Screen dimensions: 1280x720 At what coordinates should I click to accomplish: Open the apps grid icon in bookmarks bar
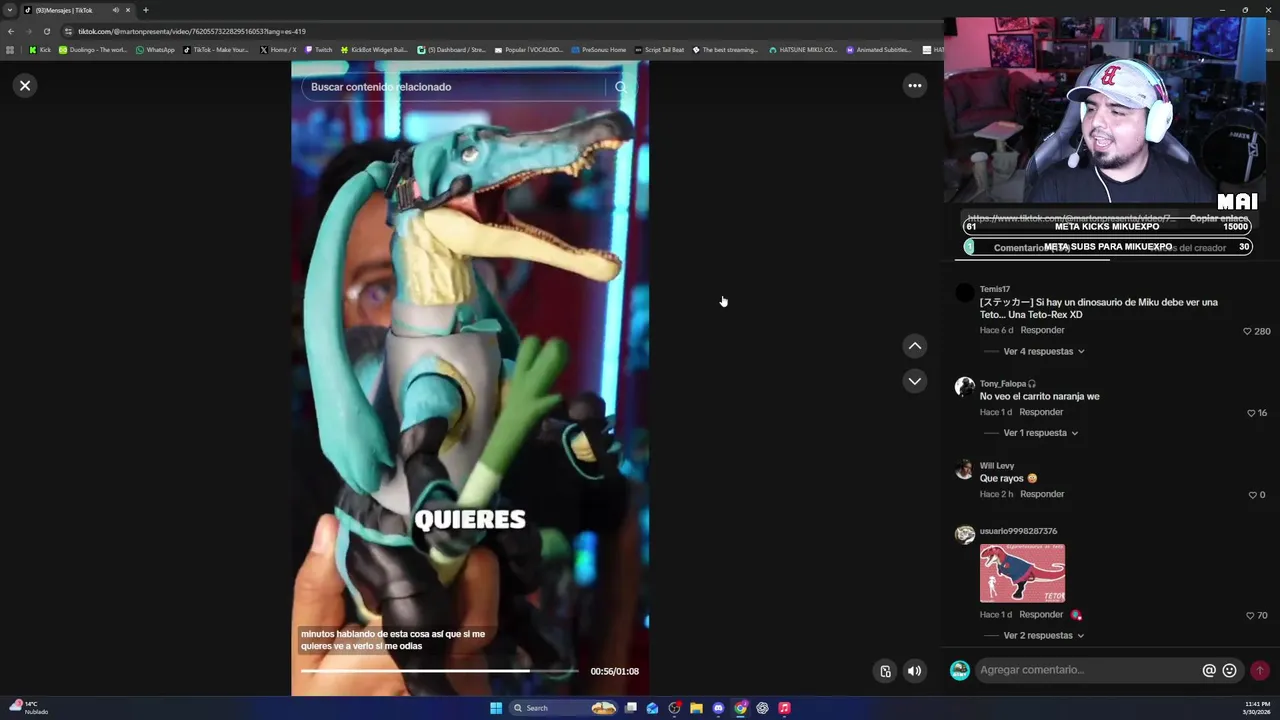(x=10, y=50)
